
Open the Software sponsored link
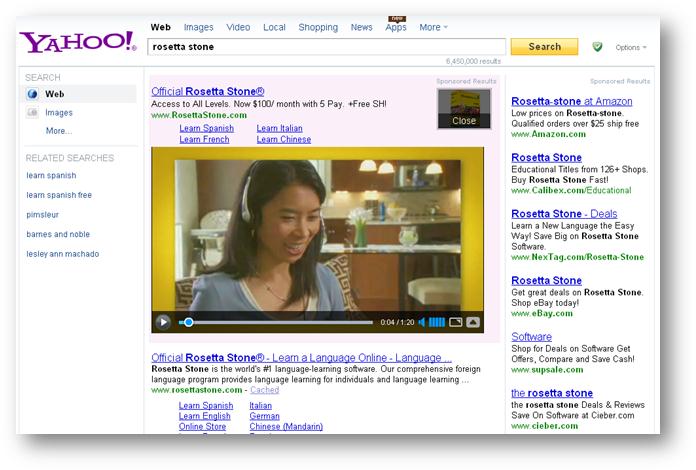point(531,336)
